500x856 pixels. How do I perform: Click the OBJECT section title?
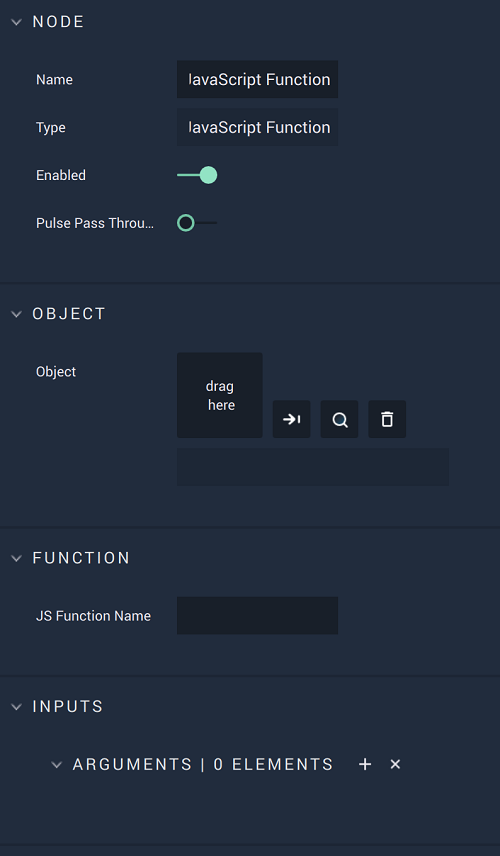pyautogui.click(x=69, y=314)
